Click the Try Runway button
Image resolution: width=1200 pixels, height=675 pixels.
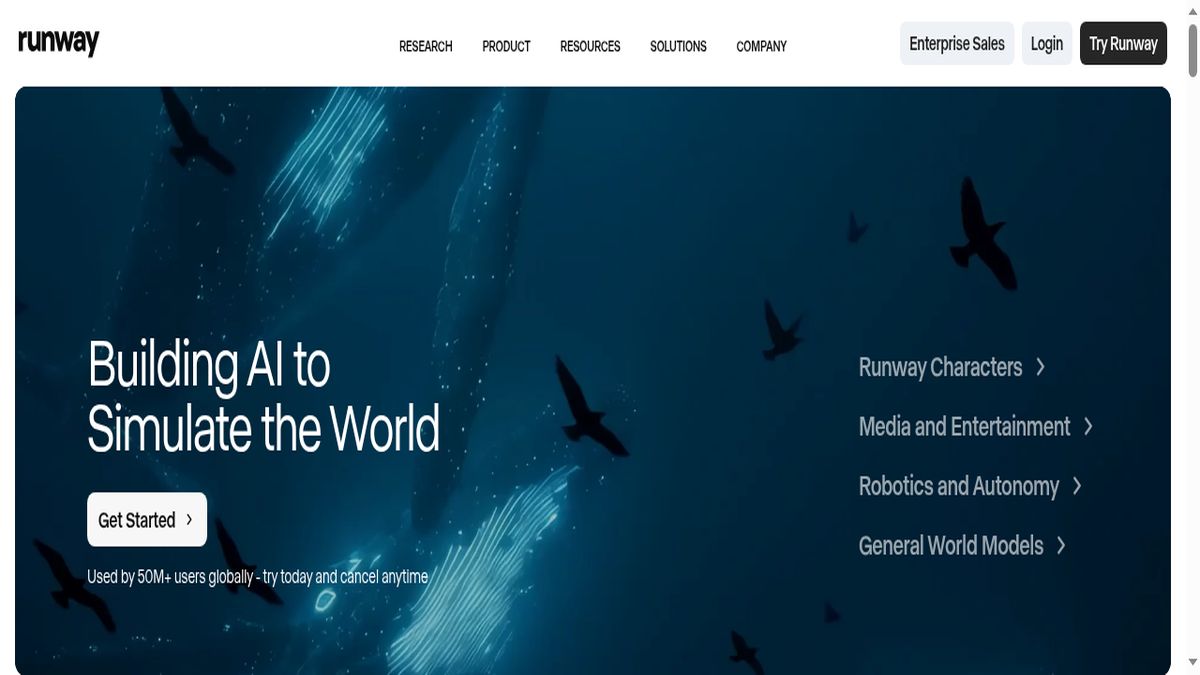click(1123, 43)
